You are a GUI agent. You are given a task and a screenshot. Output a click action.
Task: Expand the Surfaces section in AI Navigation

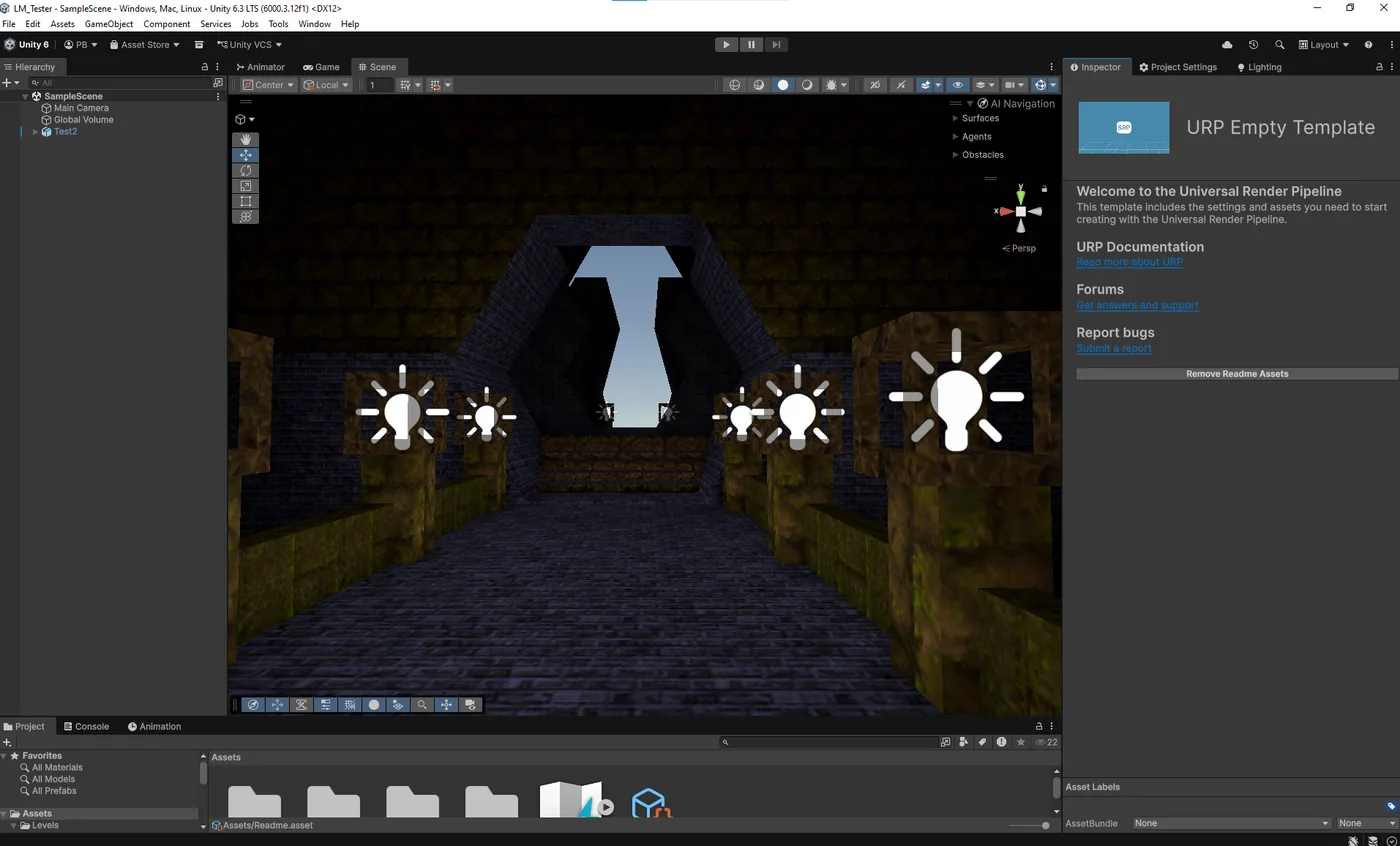coord(955,118)
